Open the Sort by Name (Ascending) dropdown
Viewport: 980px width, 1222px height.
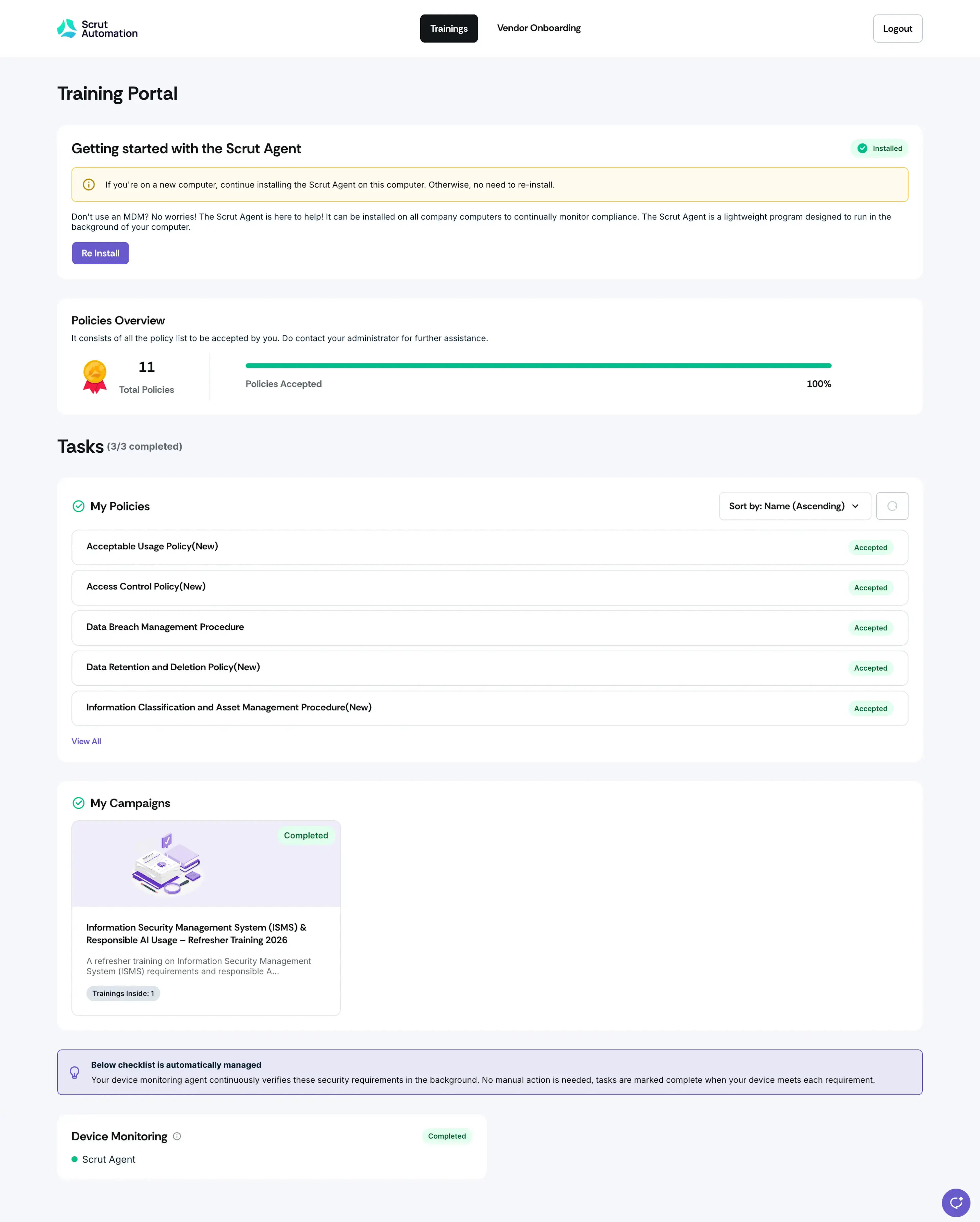tap(795, 506)
